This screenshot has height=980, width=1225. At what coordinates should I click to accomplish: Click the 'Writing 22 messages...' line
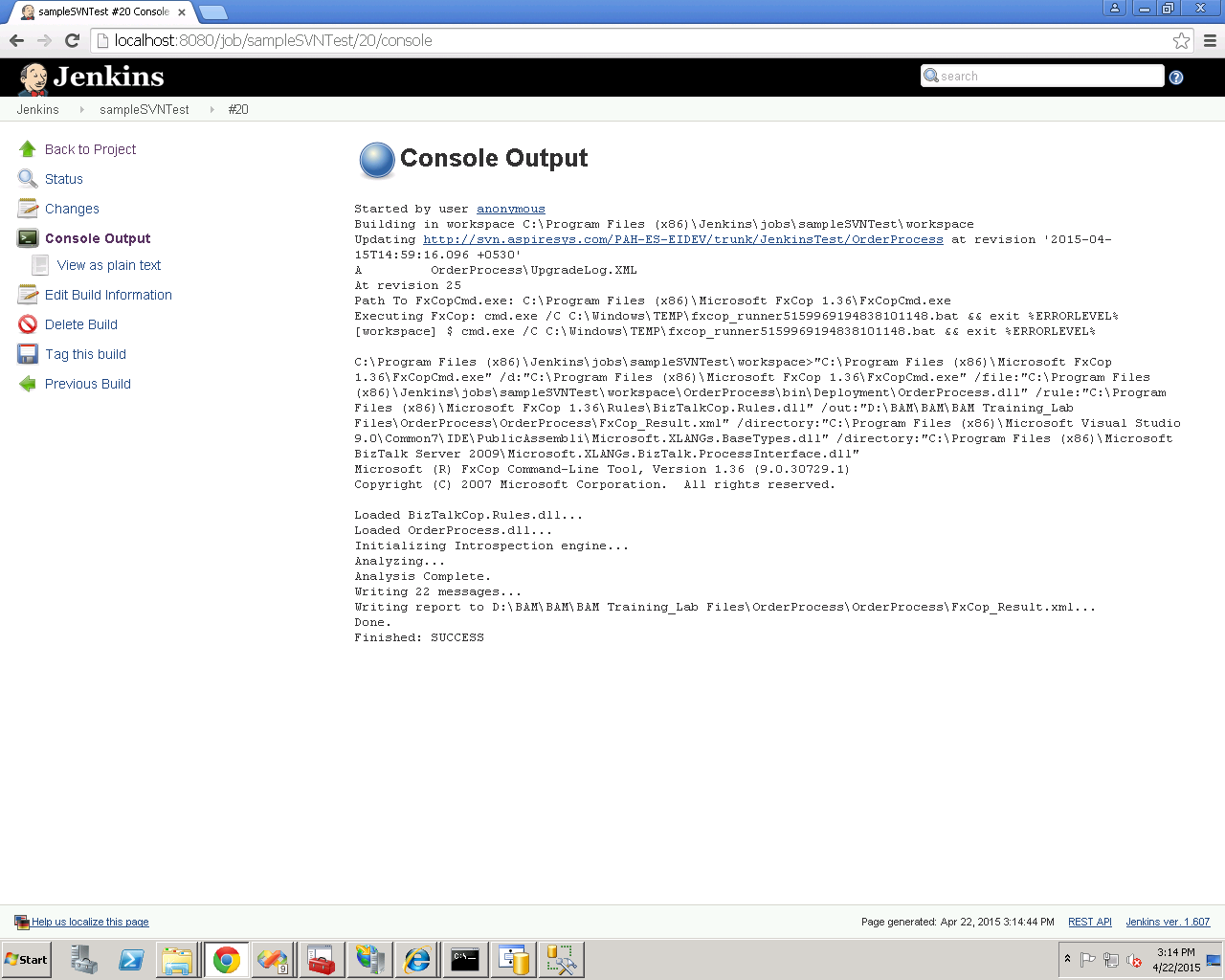coord(438,591)
